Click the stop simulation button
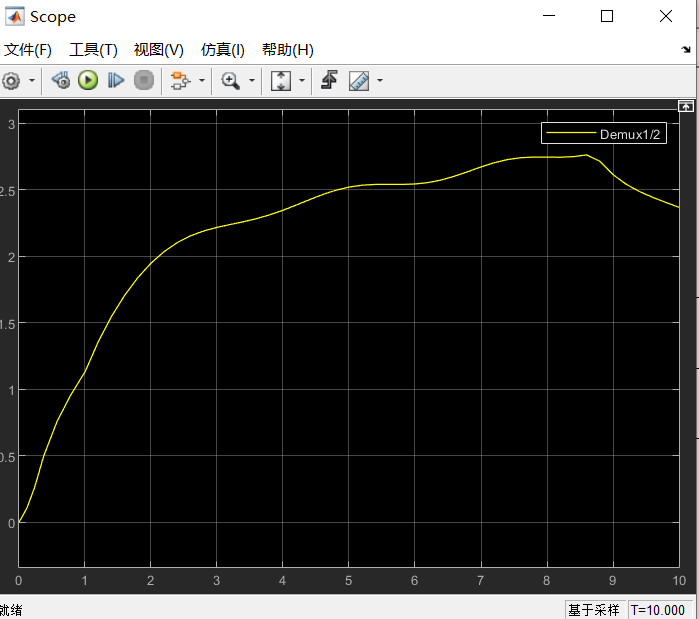 [144, 81]
